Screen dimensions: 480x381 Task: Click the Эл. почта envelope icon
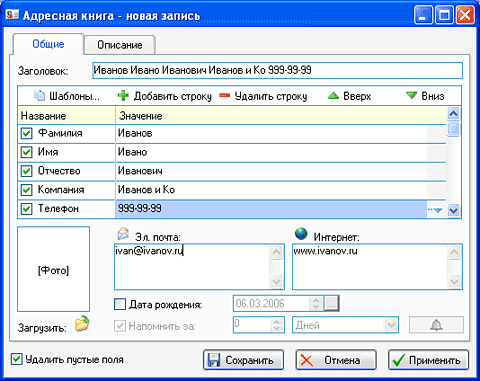point(123,234)
